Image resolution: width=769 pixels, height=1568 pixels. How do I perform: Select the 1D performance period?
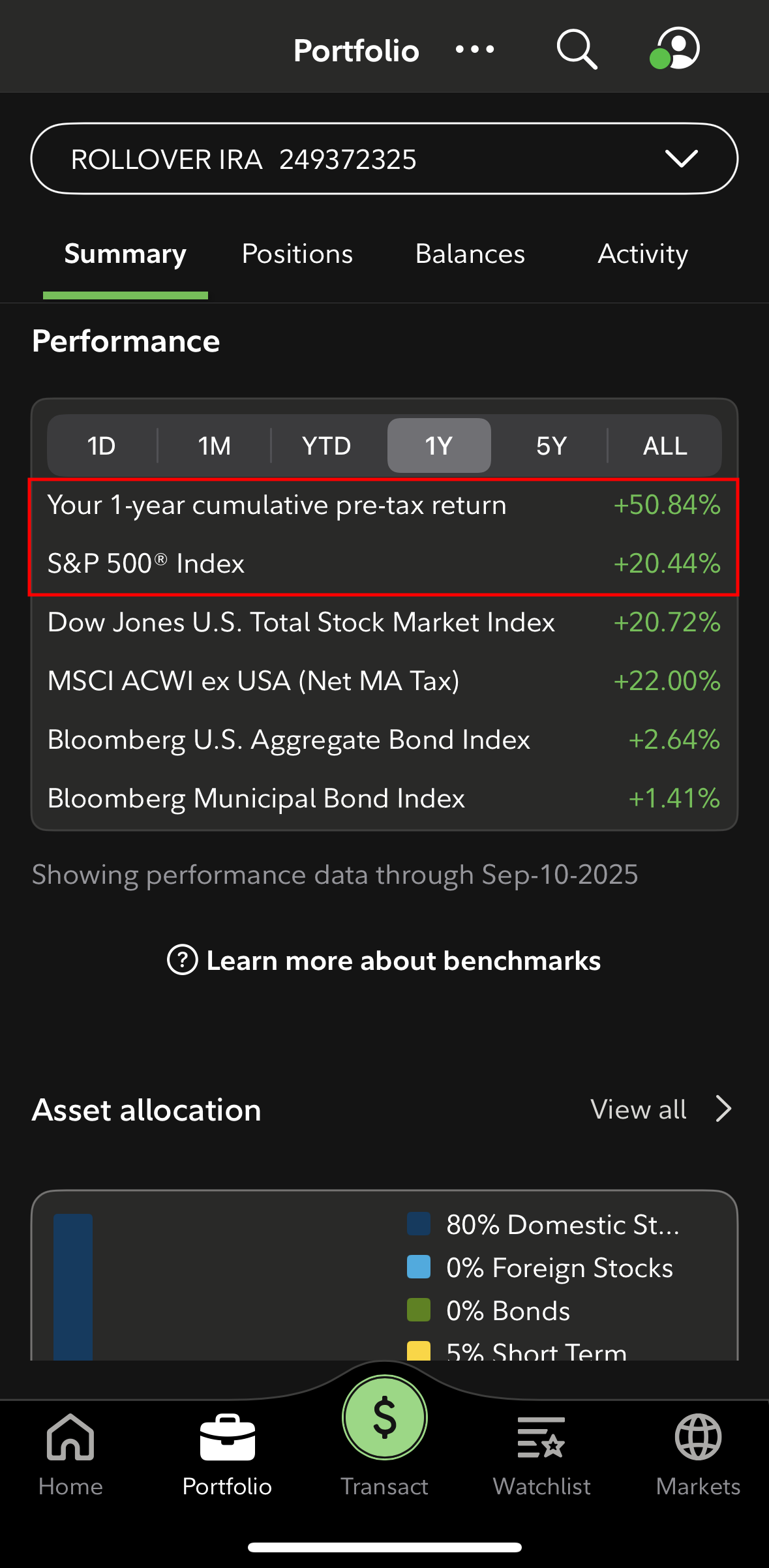coord(102,446)
